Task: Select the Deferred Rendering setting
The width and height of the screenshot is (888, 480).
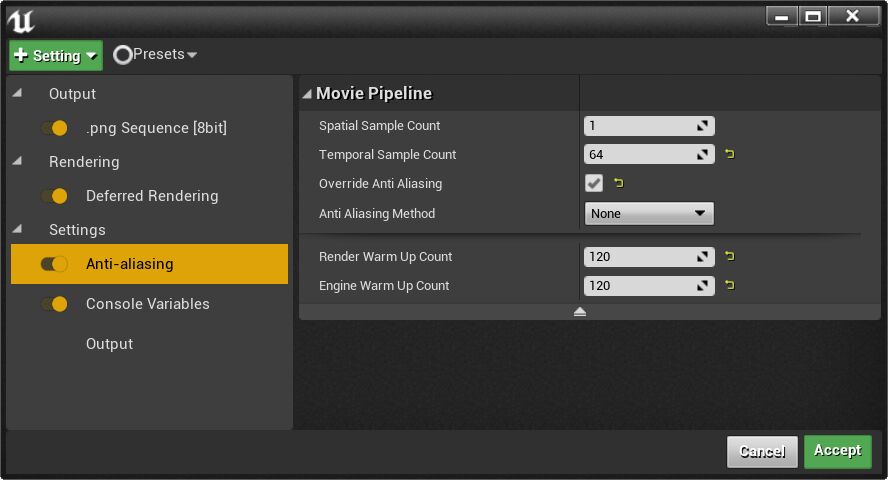Action: click(x=150, y=196)
